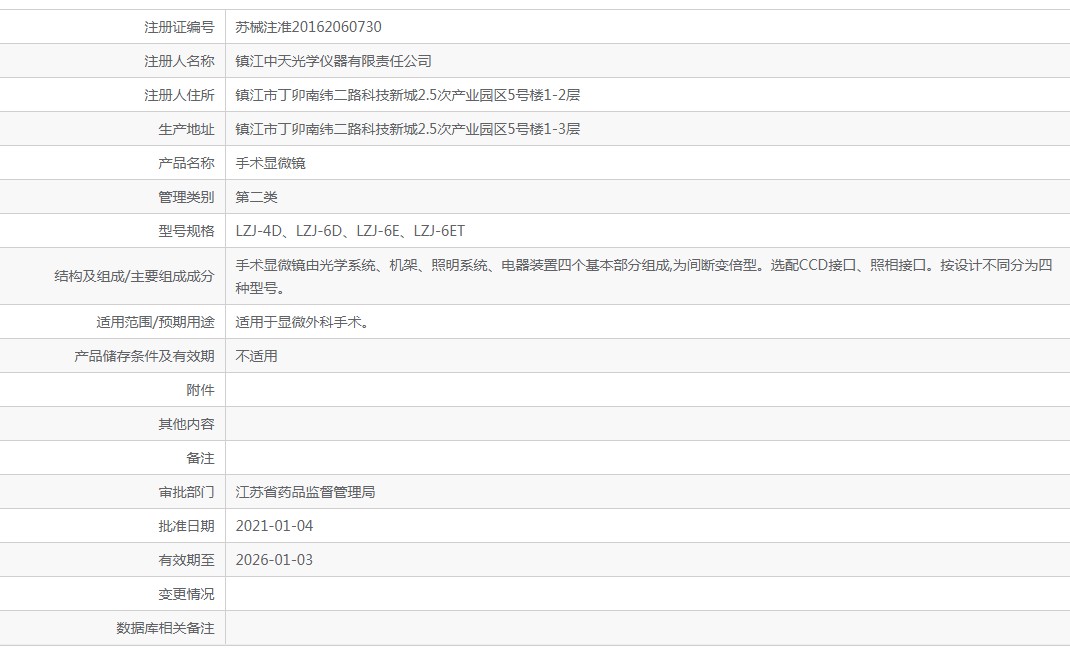The width and height of the screenshot is (1070, 650).
Task: Click the label 附件
Action: point(200,390)
